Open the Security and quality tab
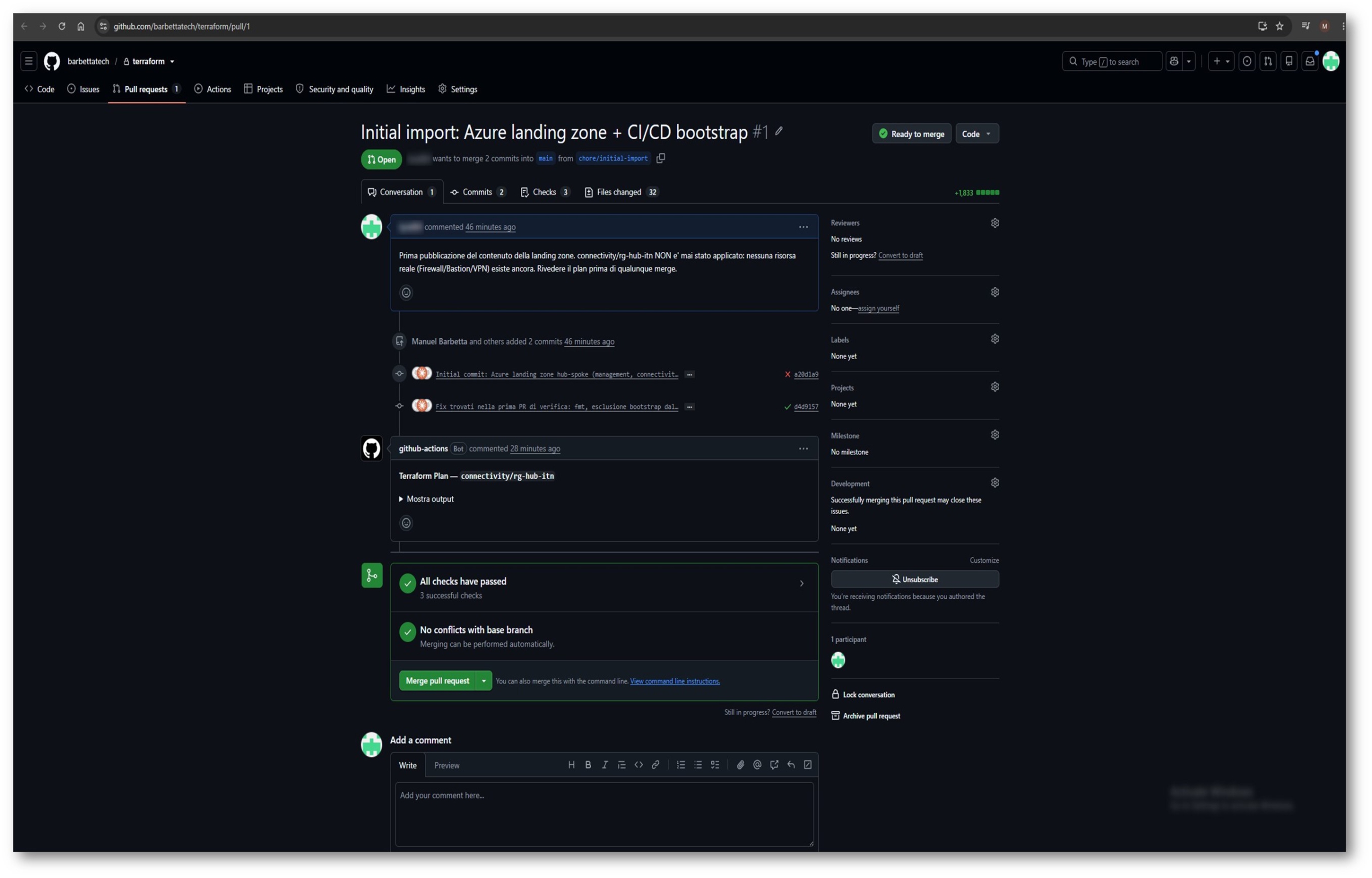 tap(334, 90)
